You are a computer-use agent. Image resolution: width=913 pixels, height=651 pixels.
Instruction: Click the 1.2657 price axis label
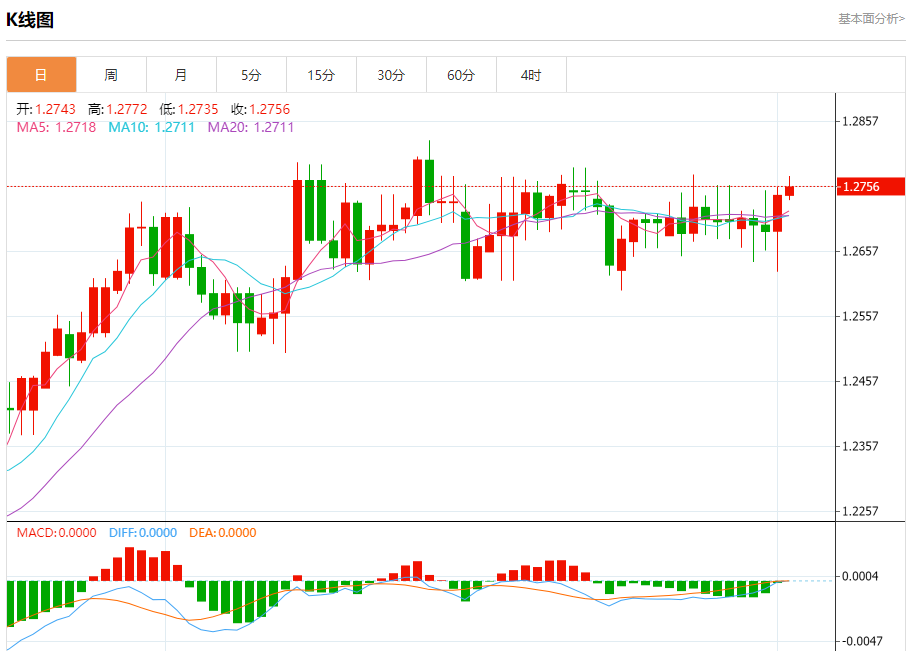[x=861, y=251]
